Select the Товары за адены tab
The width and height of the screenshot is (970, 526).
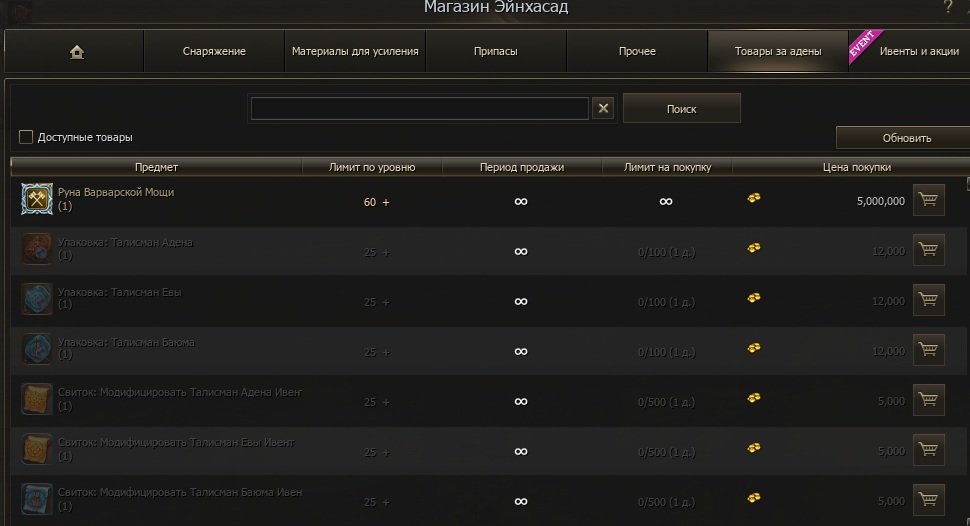(778, 51)
